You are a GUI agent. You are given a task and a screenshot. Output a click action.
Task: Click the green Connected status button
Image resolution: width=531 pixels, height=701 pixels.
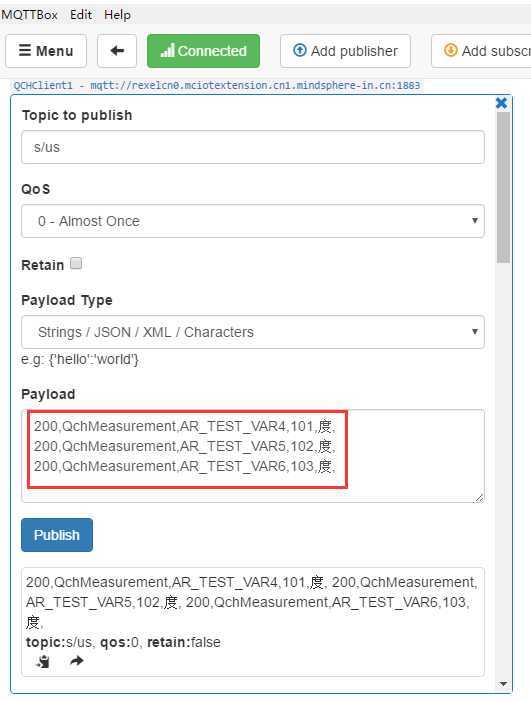pyautogui.click(x=203, y=51)
